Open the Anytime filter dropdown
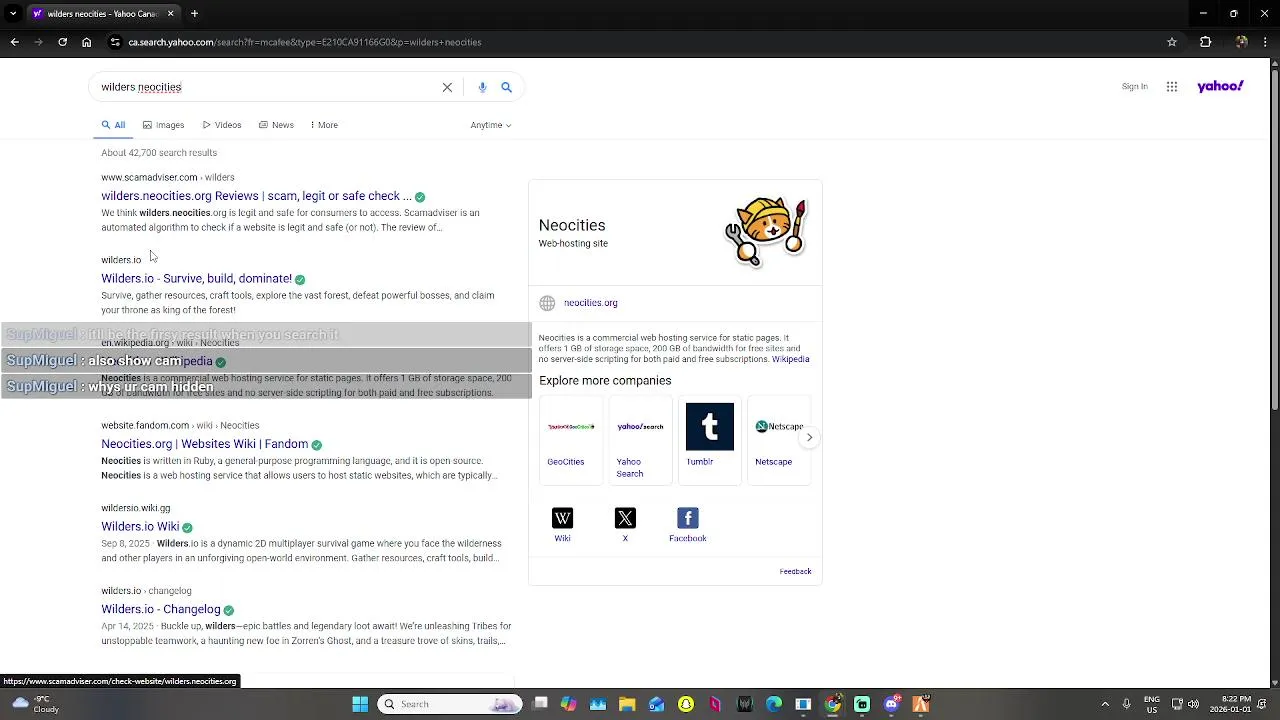Viewport: 1280px width, 720px height. 491,125
